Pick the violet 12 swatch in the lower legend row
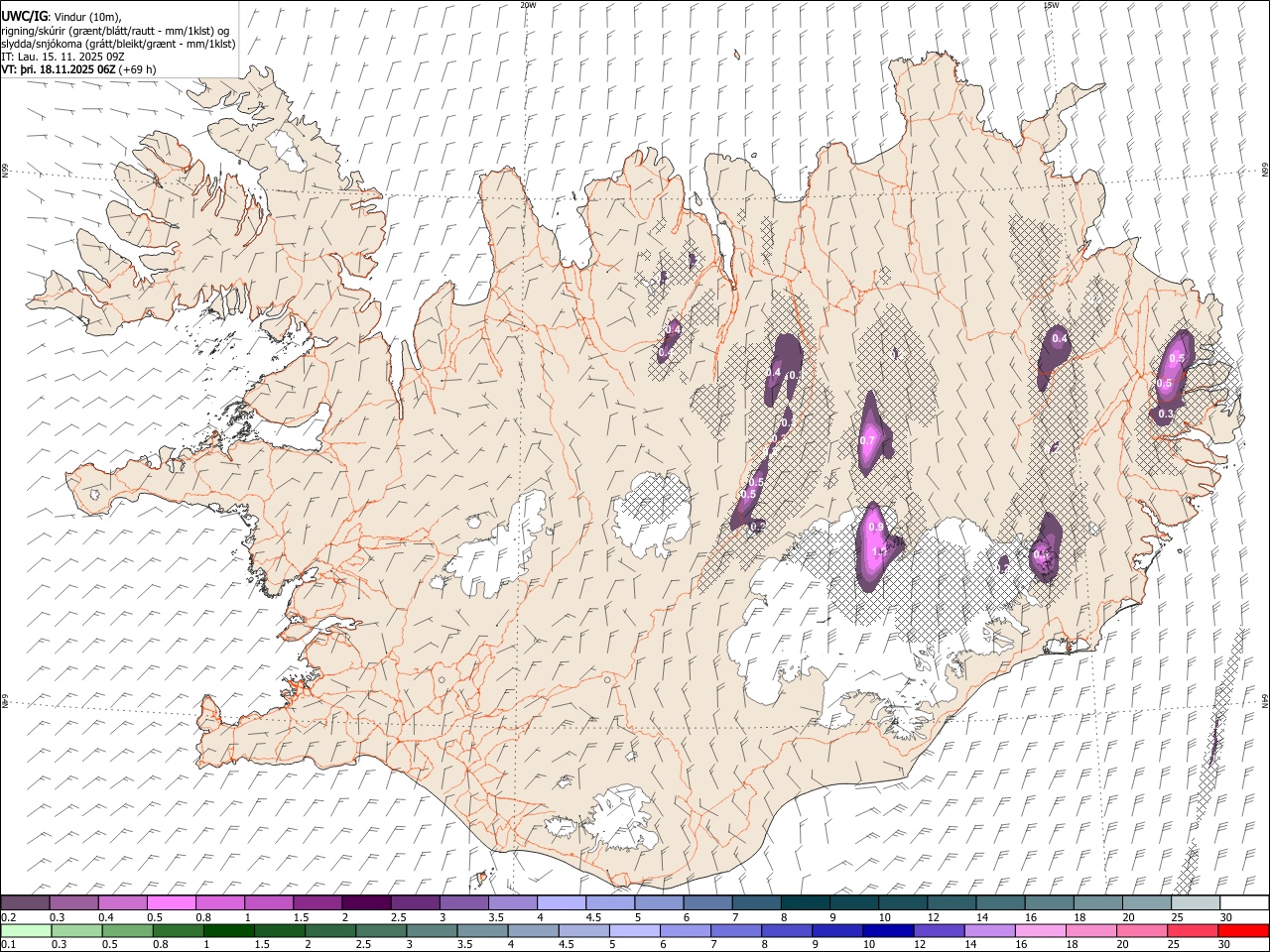This screenshot has width=1270, height=952. (x=939, y=931)
